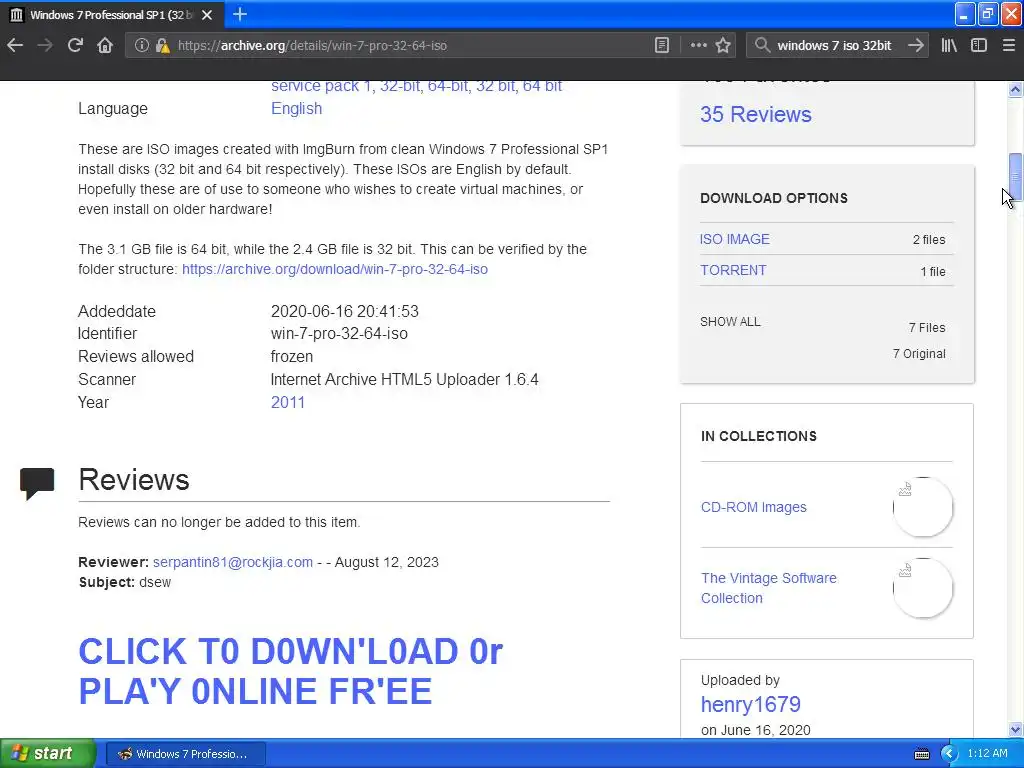1024x768 pixels.
Task: Show site information icon in address bar
Action: 141,45
